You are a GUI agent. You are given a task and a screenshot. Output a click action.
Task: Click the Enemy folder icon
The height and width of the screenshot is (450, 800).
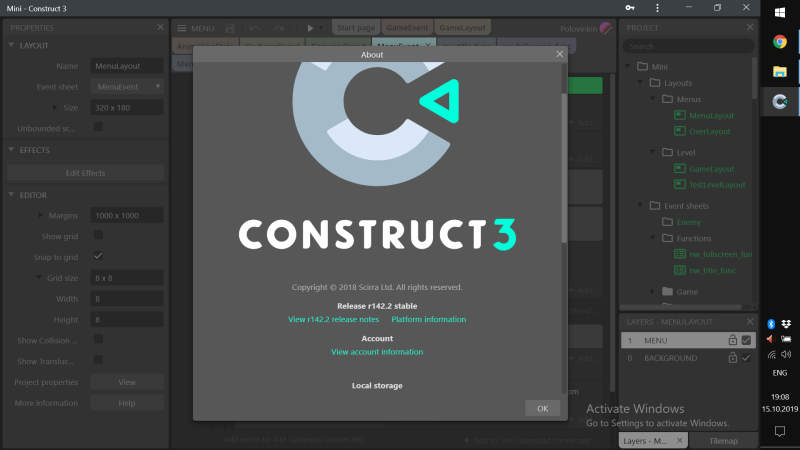(667, 221)
